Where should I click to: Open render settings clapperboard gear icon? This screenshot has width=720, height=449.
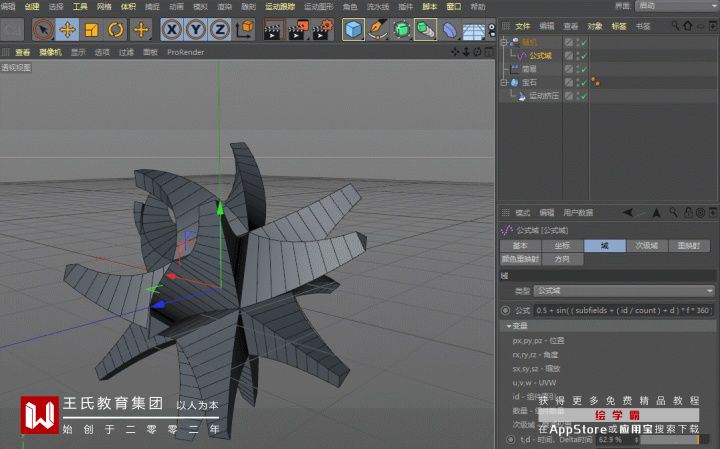(323, 30)
